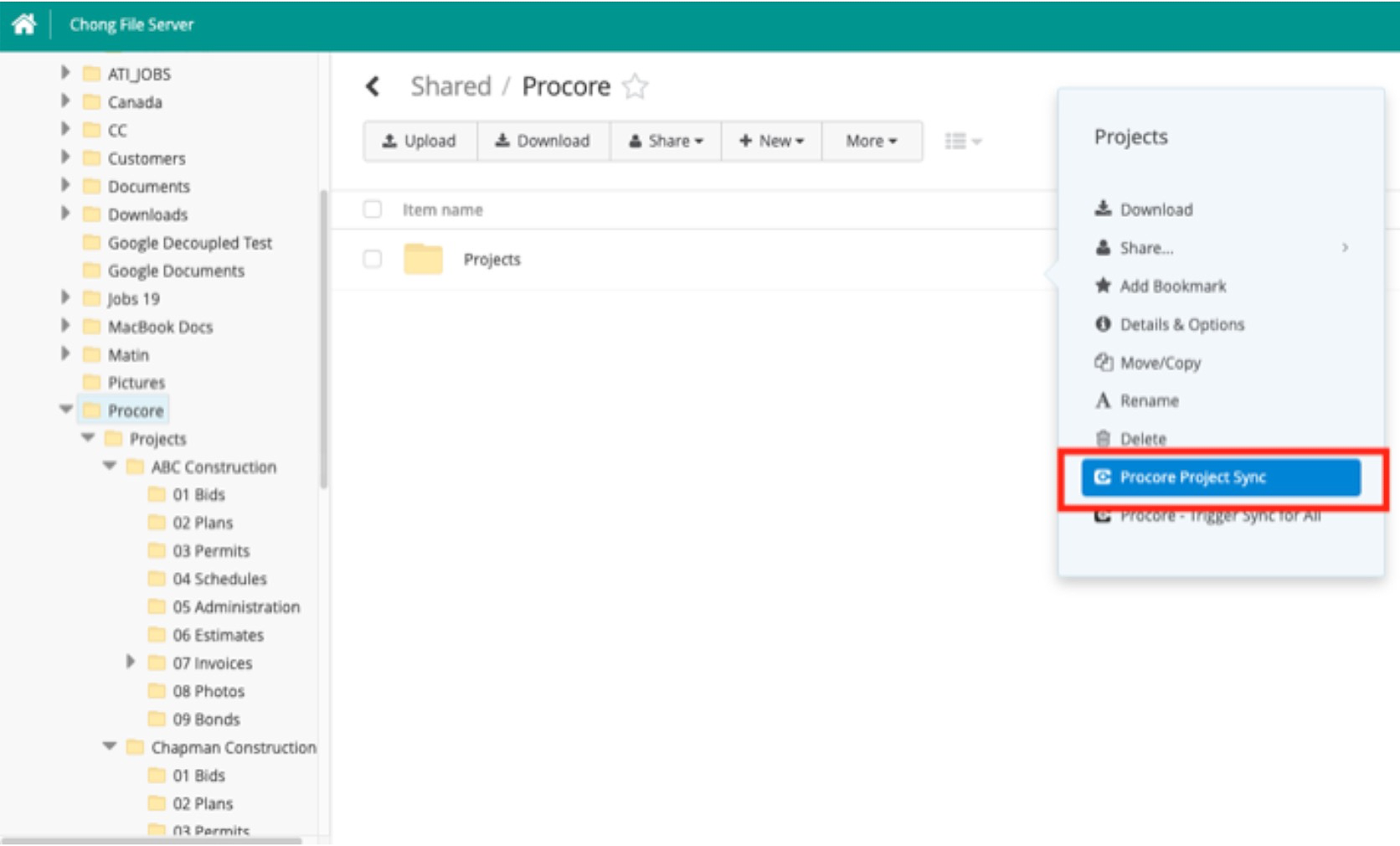Image resolution: width=1400 pixels, height=846 pixels.
Task: Click the star next to Procore breadcrumb
Action: click(x=635, y=85)
